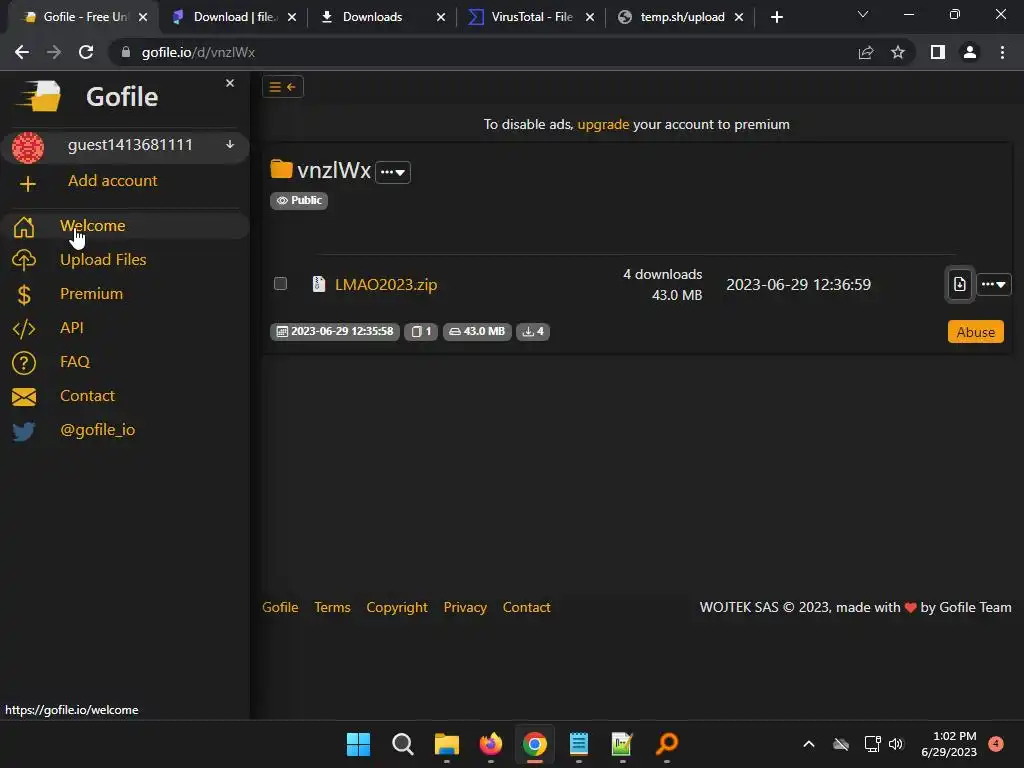1024x768 pixels.
Task: Open Firefox from the taskbar
Action: click(x=490, y=744)
